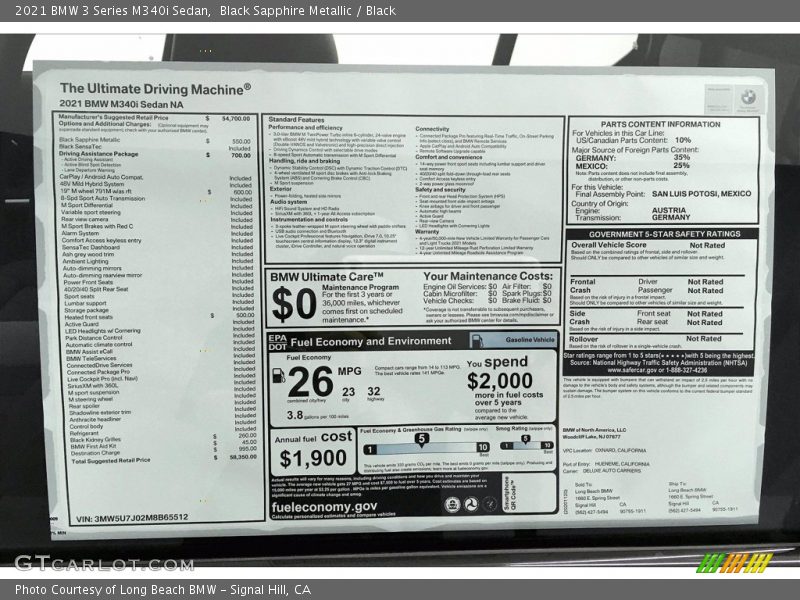800x600 pixels.
Task: Click '3.8 gallons per 100 miles' text
Action: point(317,415)
